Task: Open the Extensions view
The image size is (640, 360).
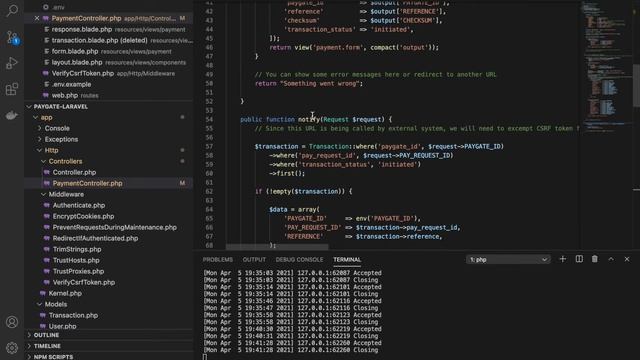Action: (x=12, y=89)
